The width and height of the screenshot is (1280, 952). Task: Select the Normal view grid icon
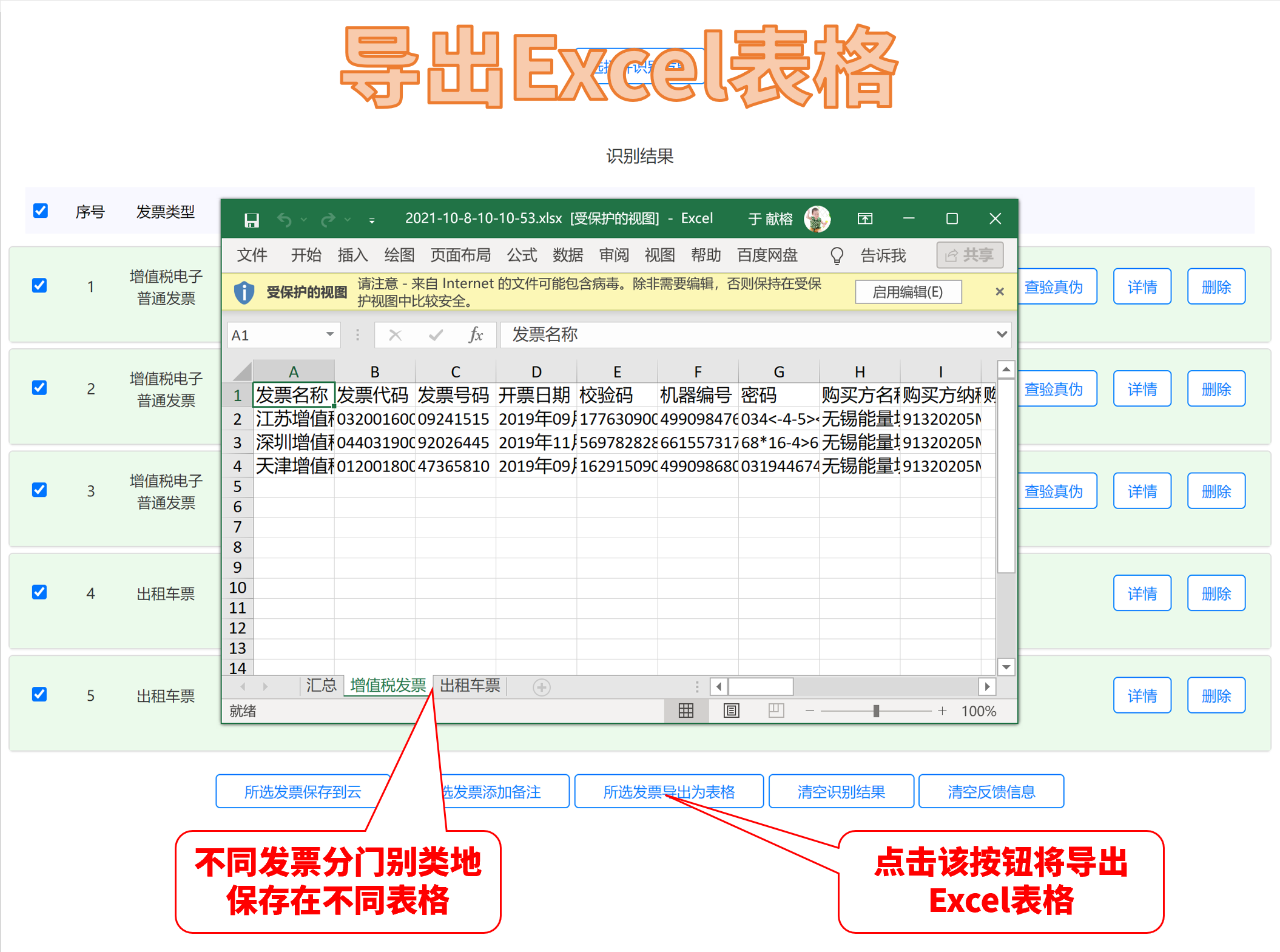click(x=686, y=711)
